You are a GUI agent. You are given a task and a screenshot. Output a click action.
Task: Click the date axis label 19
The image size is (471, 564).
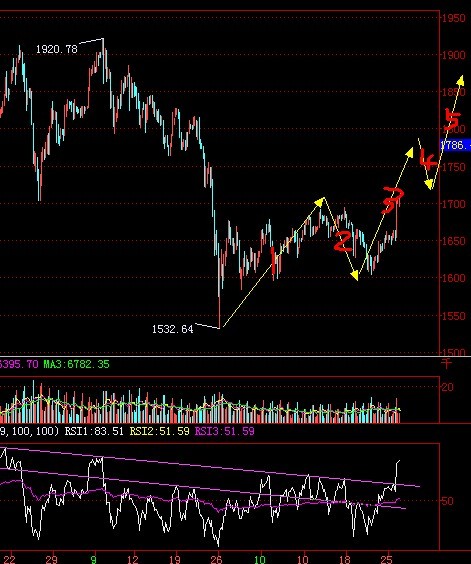(x=175, y=559)
